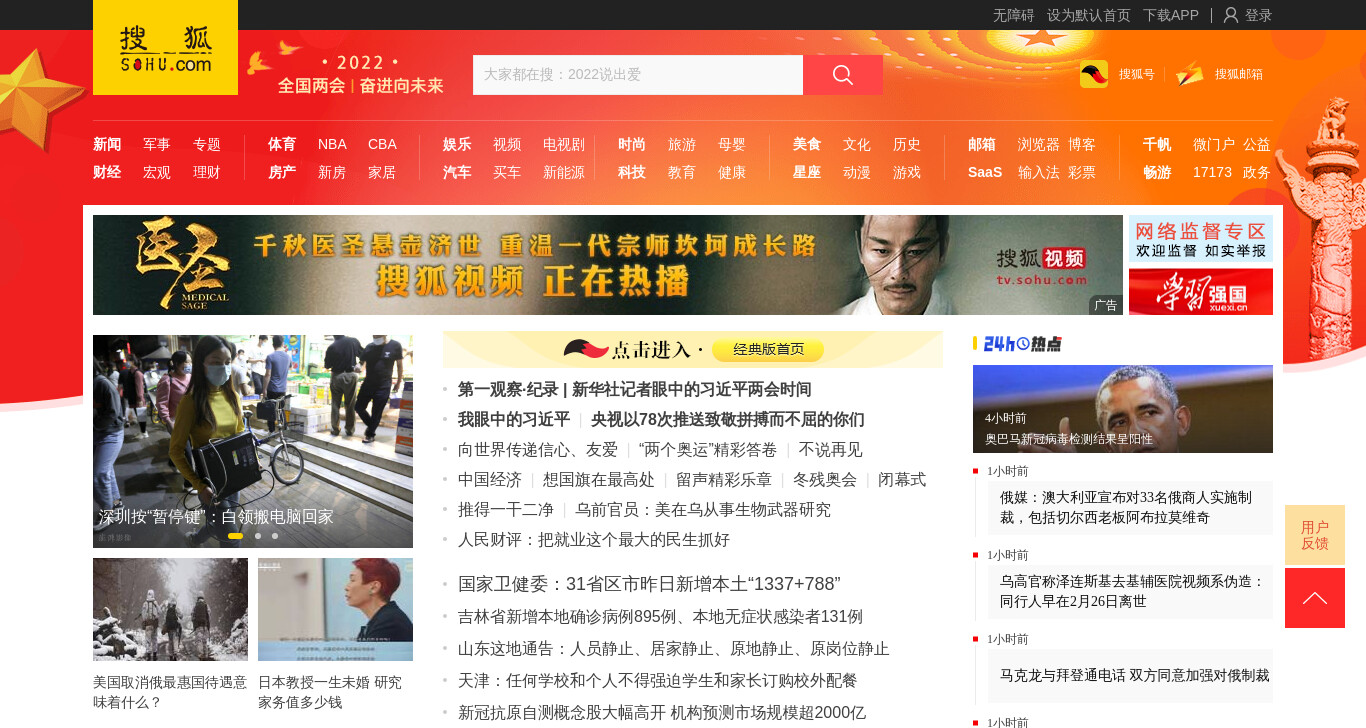Open the 学习强国 banner

1201,292
